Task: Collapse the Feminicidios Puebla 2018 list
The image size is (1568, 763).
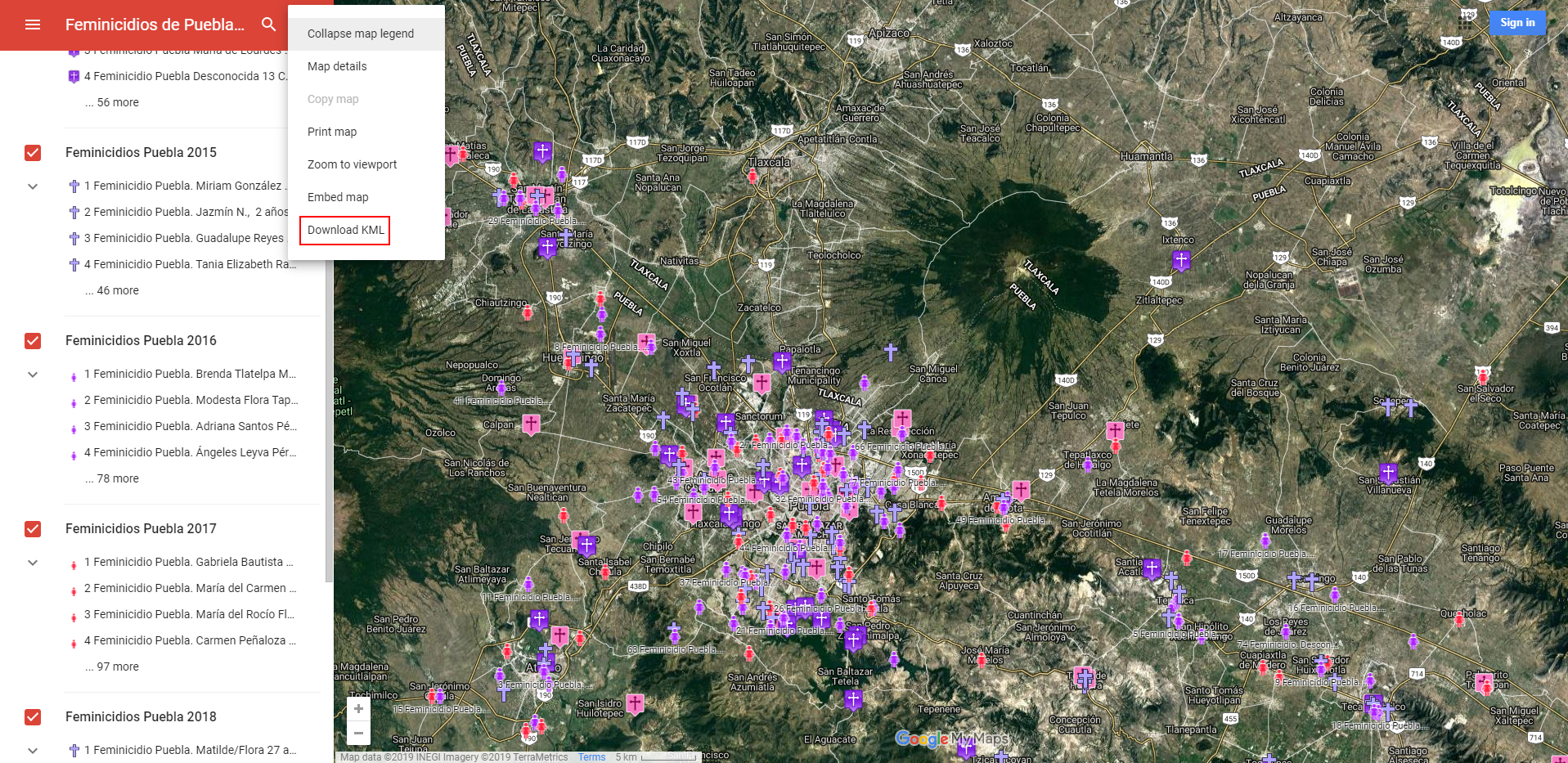Action: pyautogui.click(x=33, y=751)
